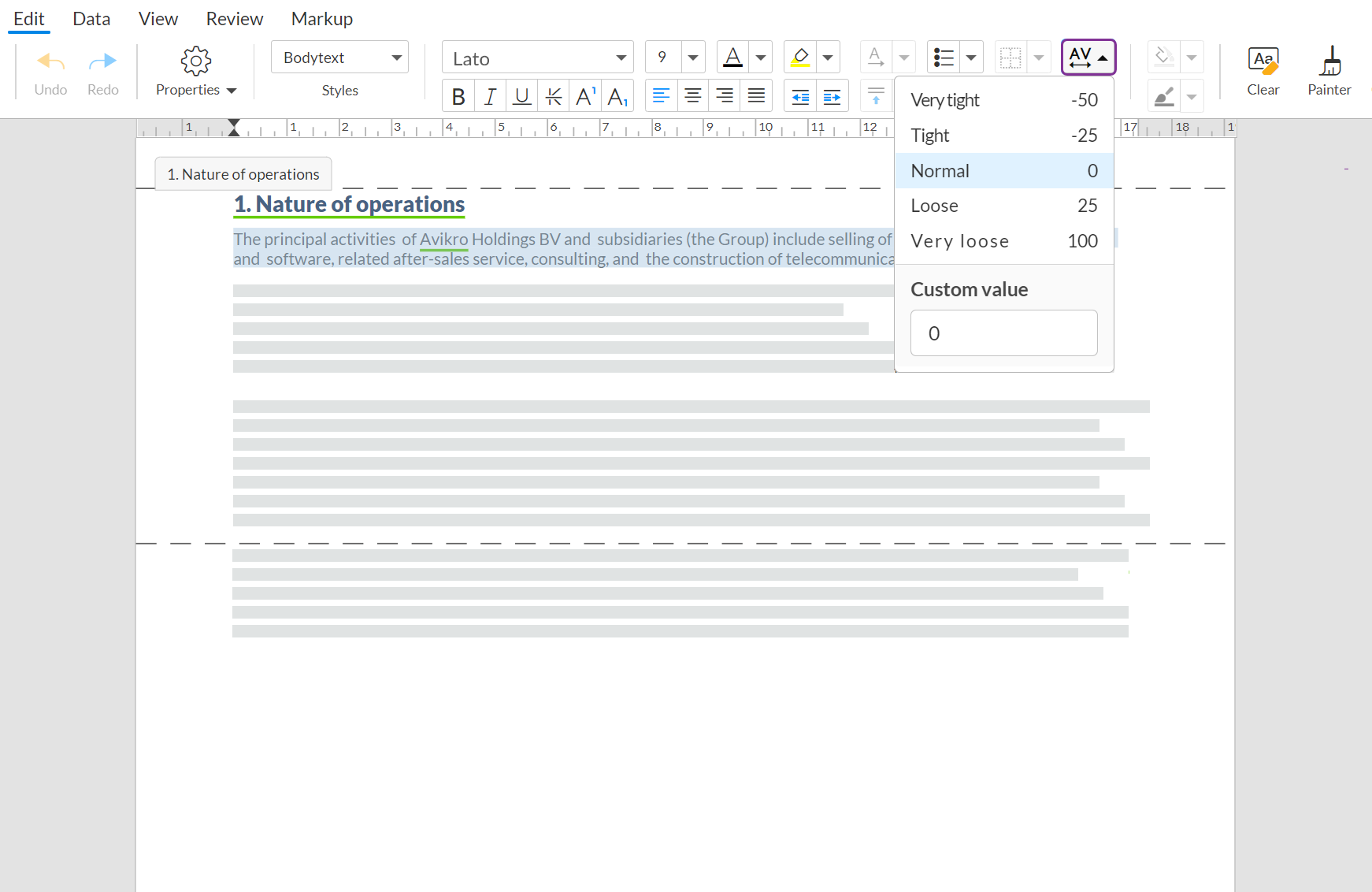The height and width of the screenshot is (892, 1372).
Task: Decrease the paragraph indent
Action: [x=801, y=95]
